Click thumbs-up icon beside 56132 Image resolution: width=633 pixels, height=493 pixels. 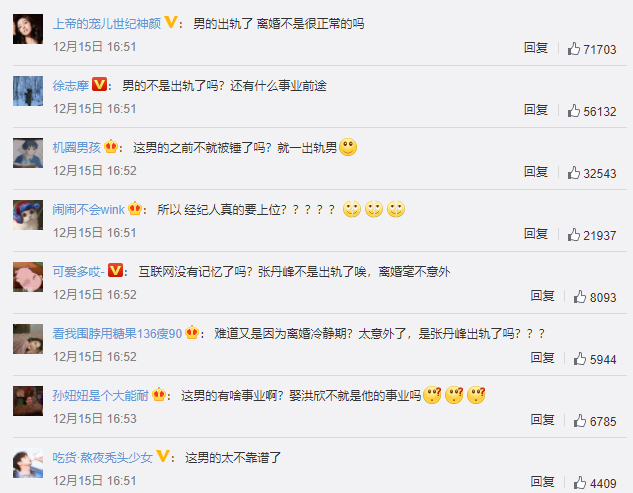574,111
